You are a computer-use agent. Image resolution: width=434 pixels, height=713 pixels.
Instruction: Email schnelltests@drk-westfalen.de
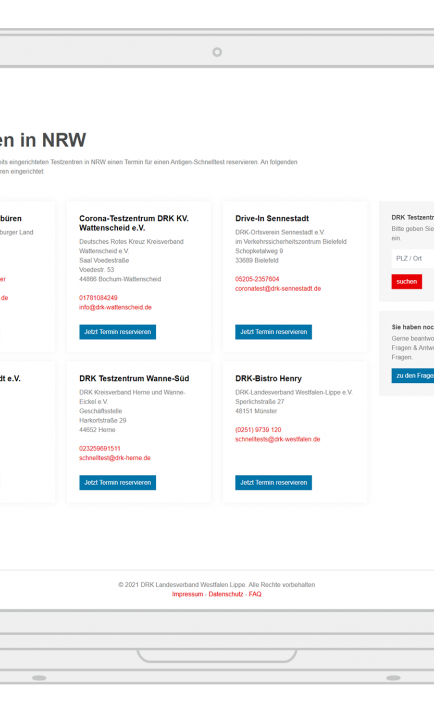[x=278, y=439]
